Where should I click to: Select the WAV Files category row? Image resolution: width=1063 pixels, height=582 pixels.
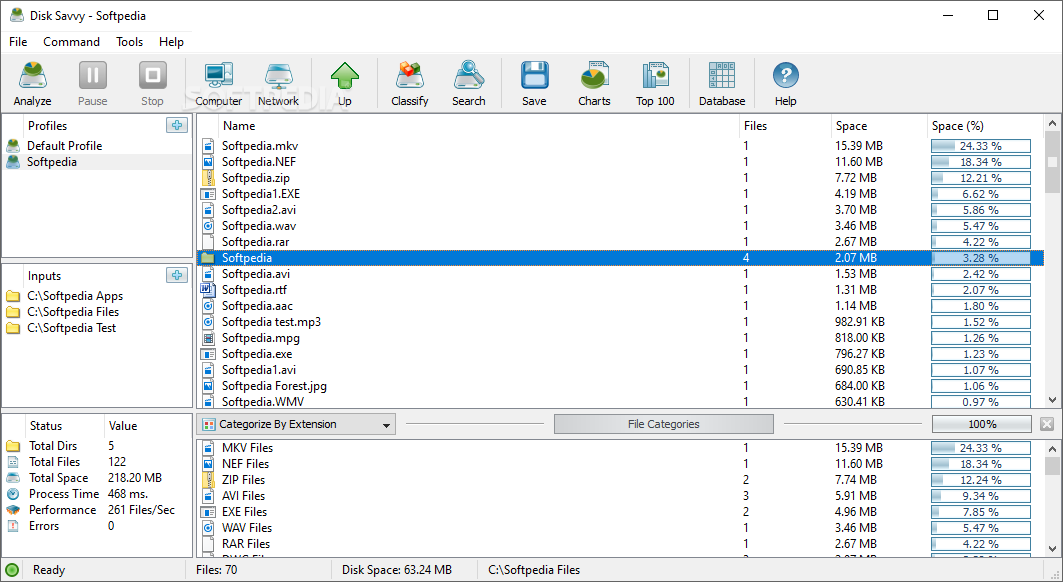(620, 528)
